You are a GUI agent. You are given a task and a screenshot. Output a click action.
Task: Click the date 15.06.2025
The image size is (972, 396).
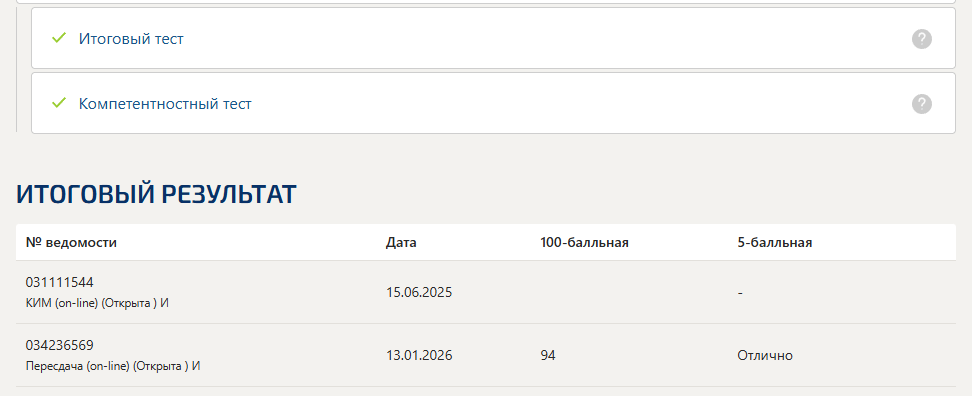[x=419, y=293]
